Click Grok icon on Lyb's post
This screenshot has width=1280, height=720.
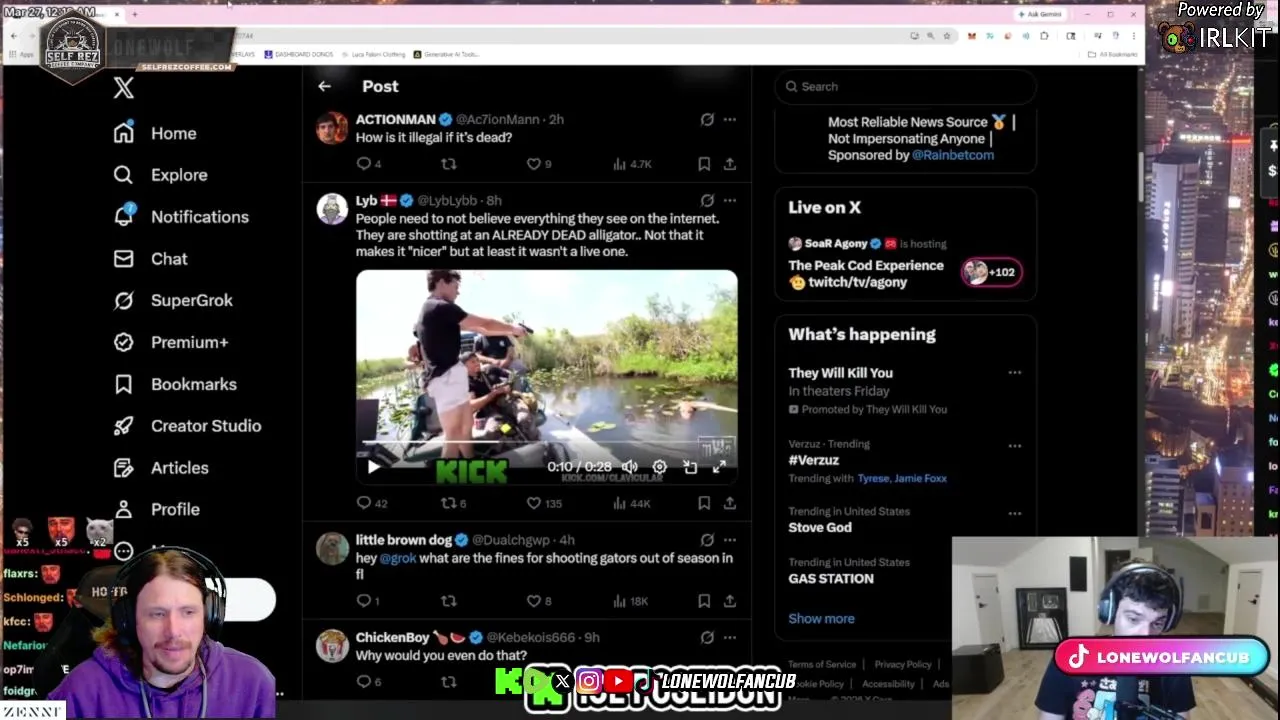tap(707, 200)
